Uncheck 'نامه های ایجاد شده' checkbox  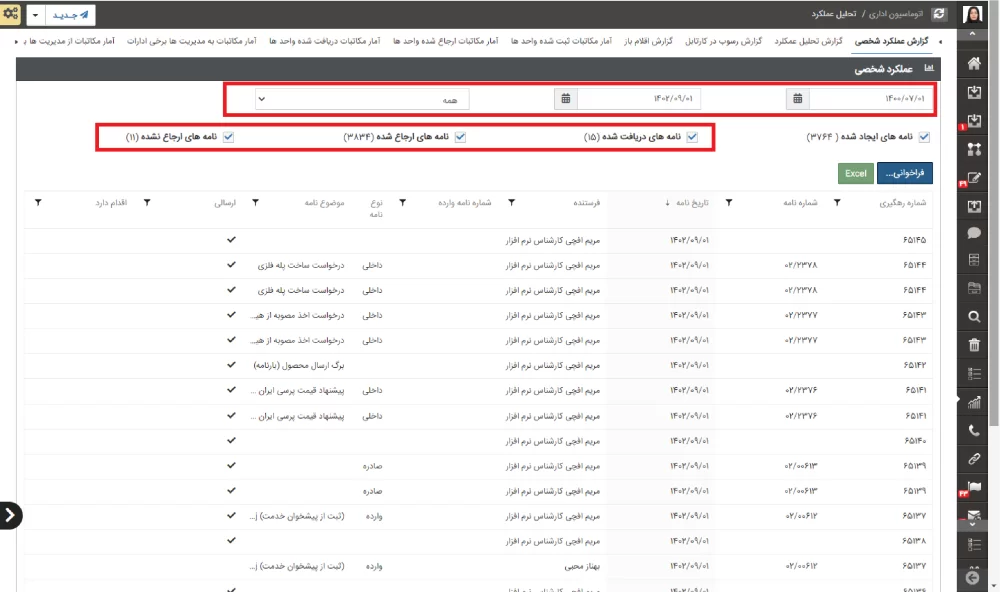click(x=924, y=137)
